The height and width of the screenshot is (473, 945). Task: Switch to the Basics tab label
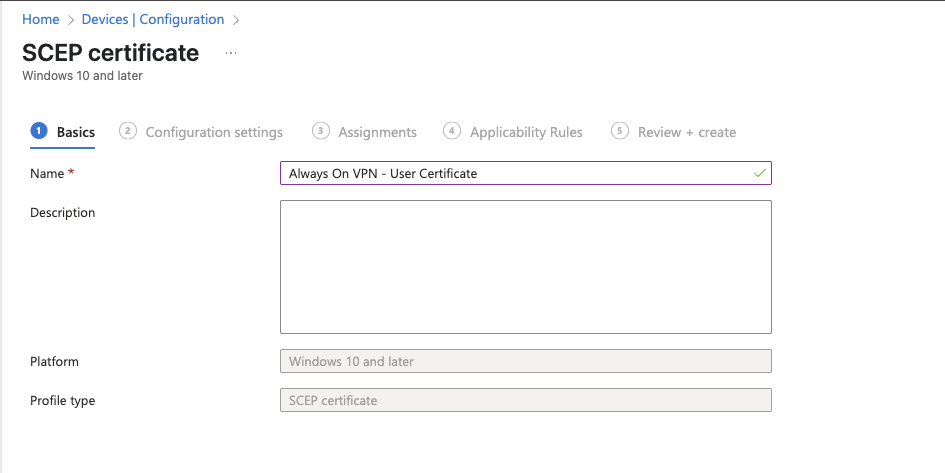pos(76,132)
